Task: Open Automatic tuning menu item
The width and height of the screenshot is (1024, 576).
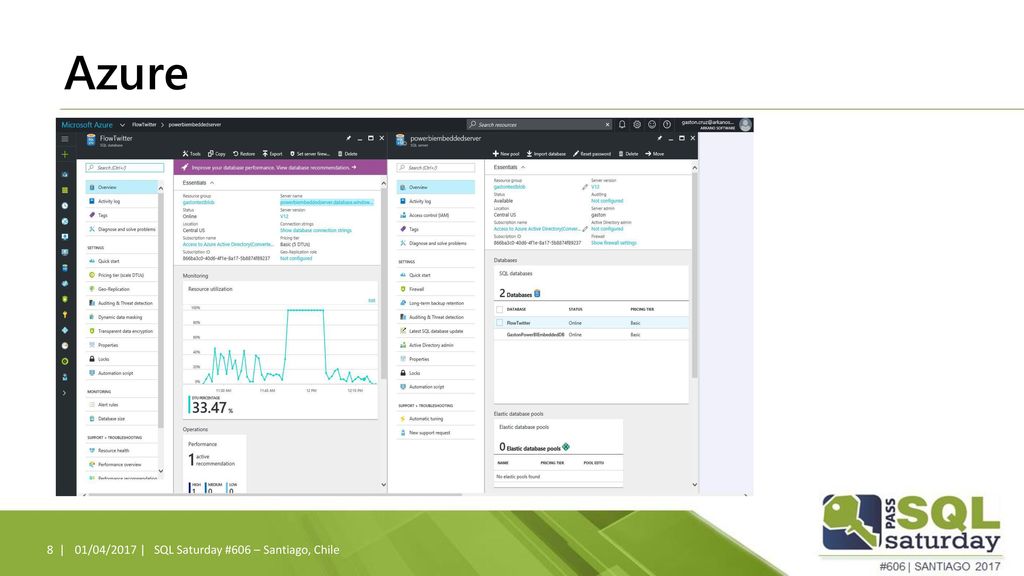Action: [436, 419]
